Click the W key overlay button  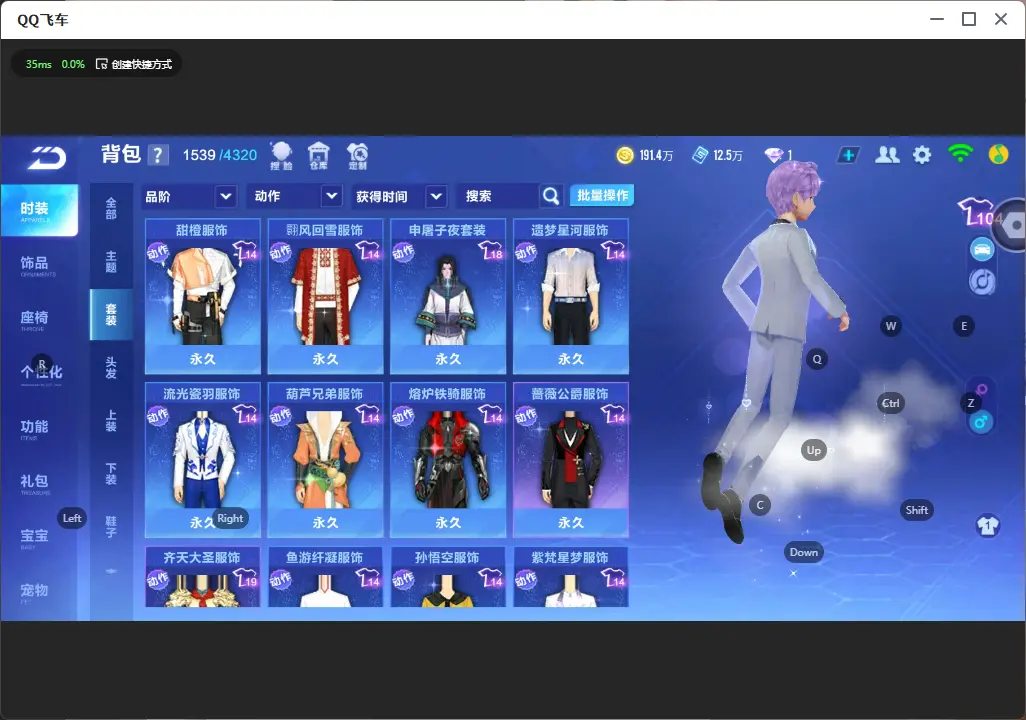click(891, 326)
